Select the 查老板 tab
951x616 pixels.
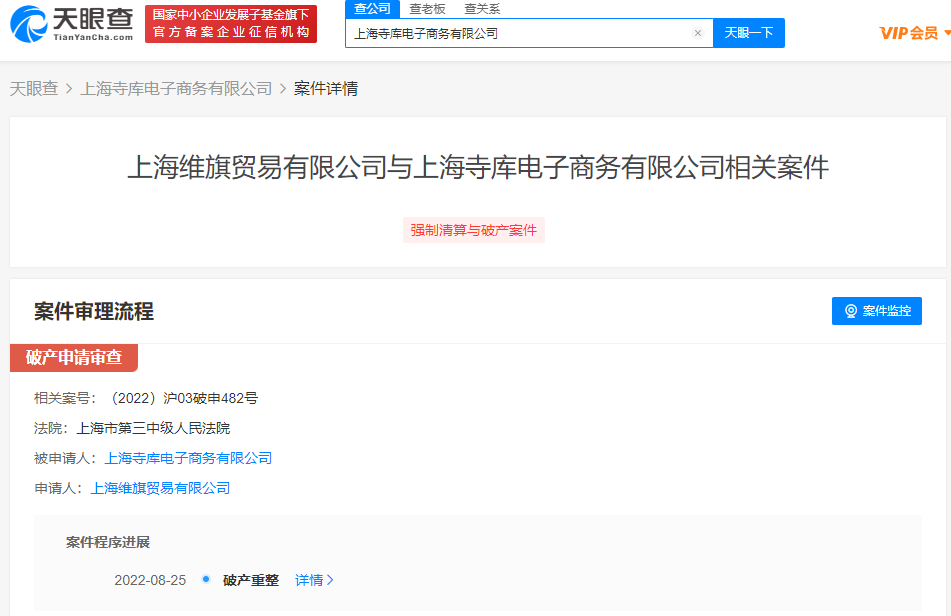click(427, 9)
